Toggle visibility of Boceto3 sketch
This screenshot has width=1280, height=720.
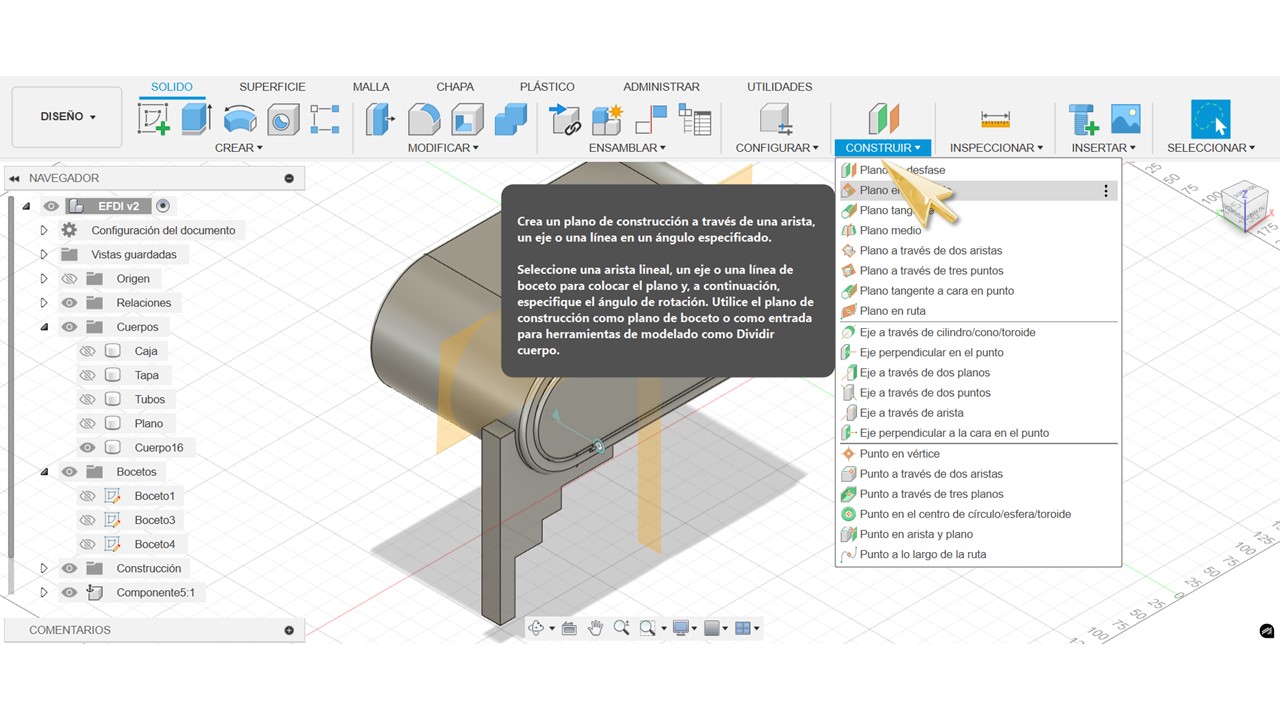(87, 520)
